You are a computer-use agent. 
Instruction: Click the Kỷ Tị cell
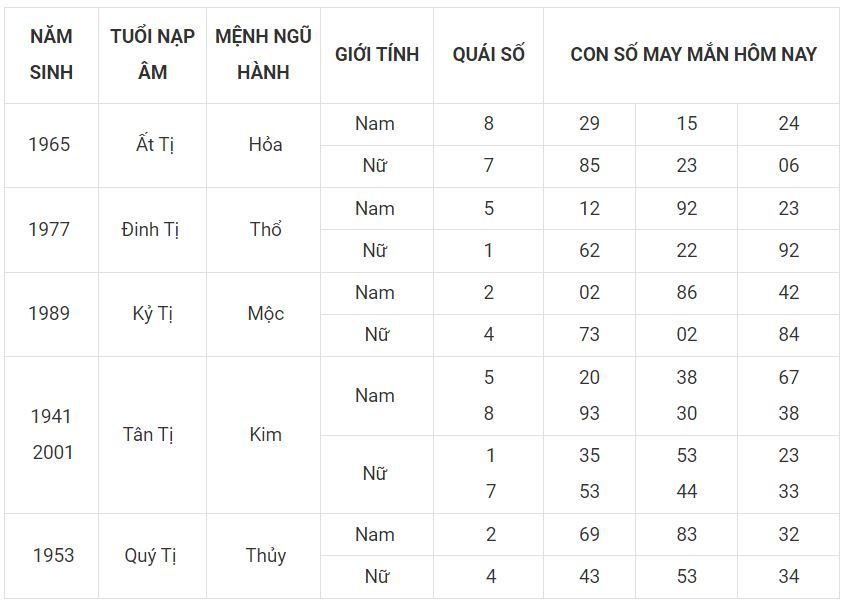point(153,314)
